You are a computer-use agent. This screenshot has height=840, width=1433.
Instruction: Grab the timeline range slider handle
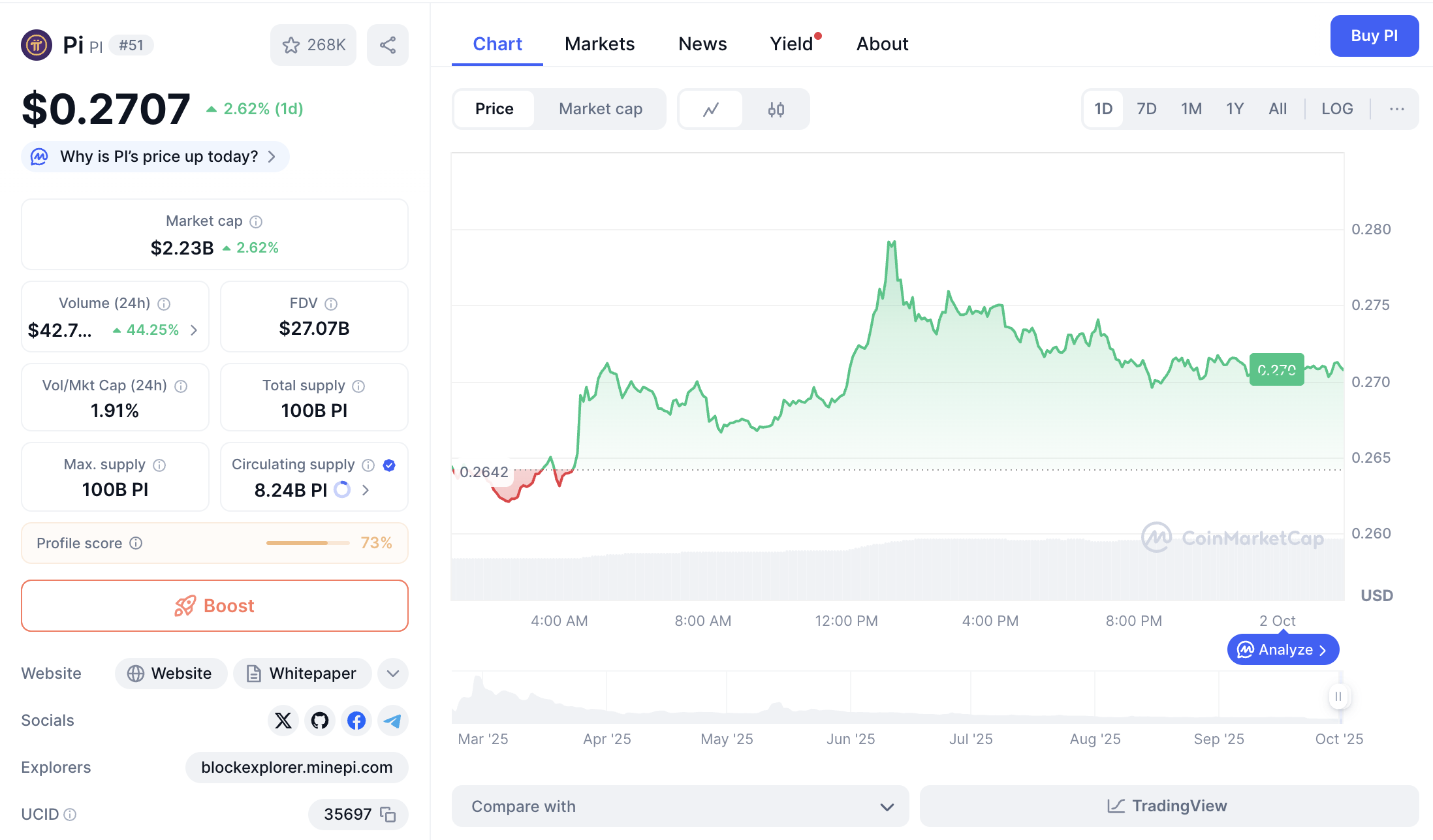click(1338, 696)
